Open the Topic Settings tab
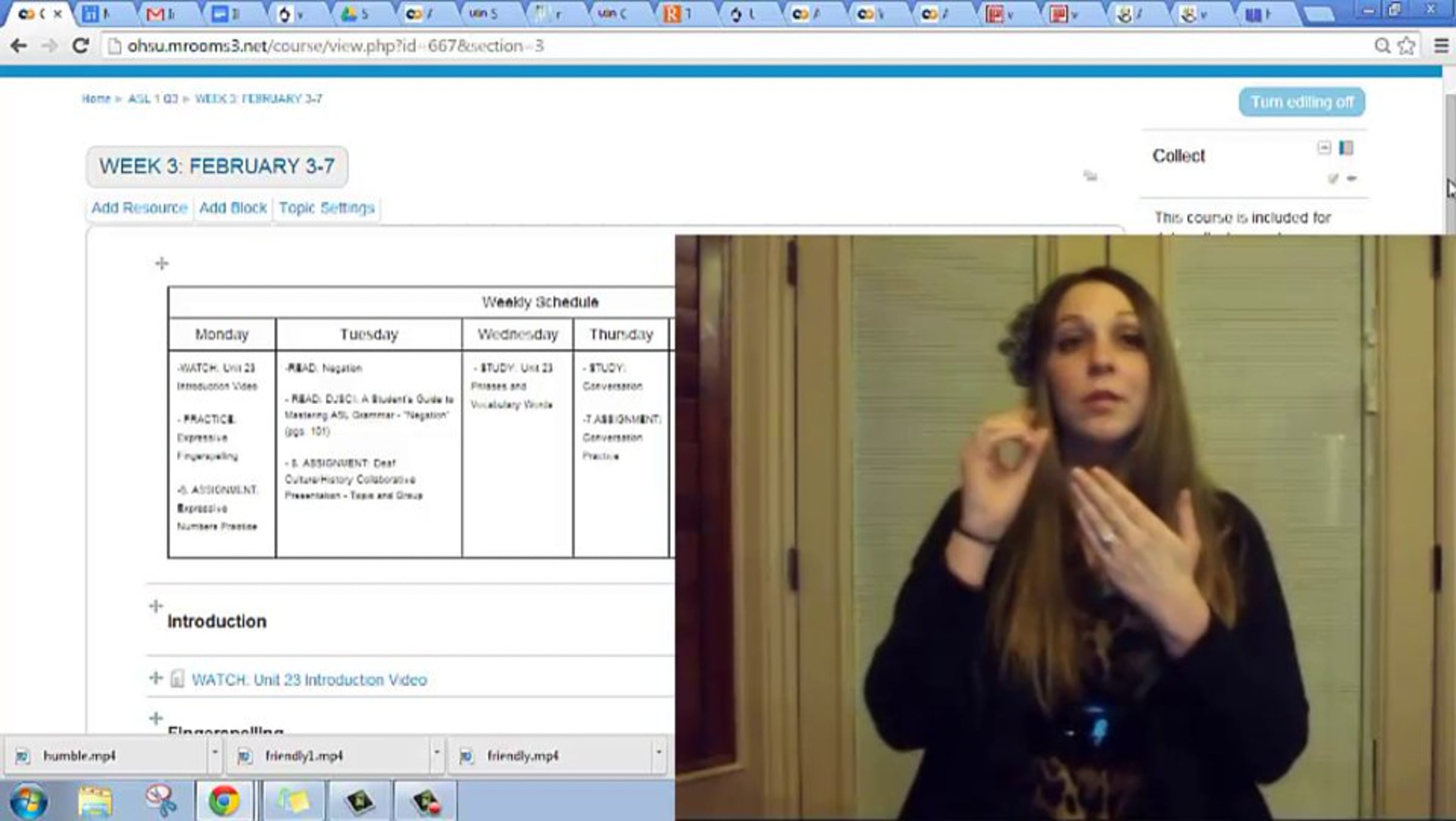 (x=326, y=208)
